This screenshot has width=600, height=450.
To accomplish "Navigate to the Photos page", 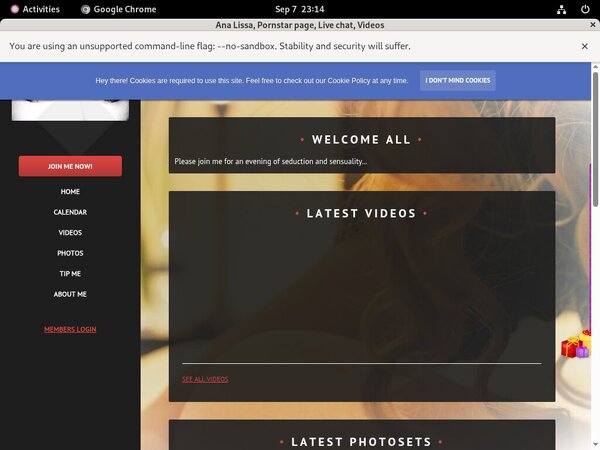I will point(70,253).
